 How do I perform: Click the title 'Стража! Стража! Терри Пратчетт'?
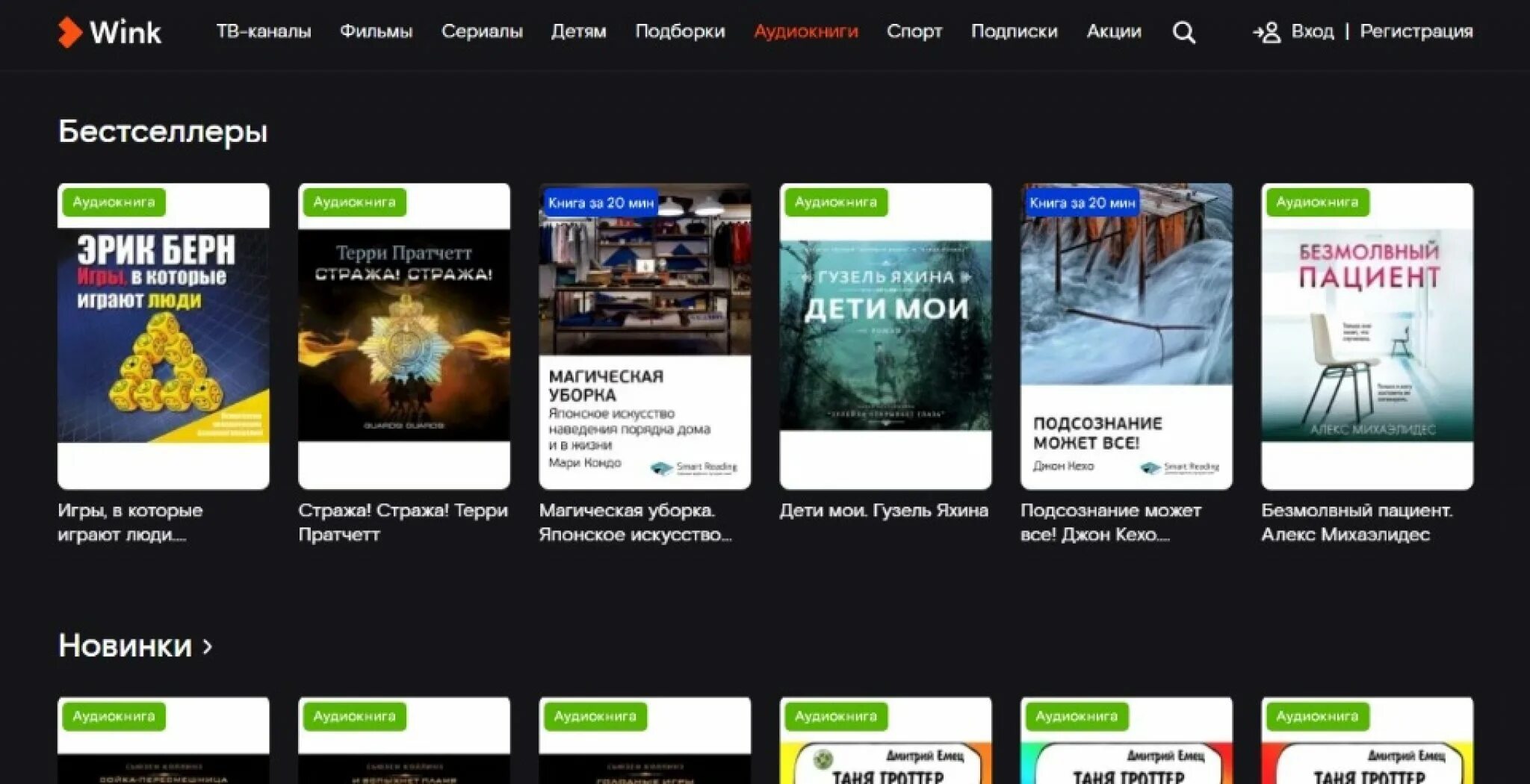(403, 523)
